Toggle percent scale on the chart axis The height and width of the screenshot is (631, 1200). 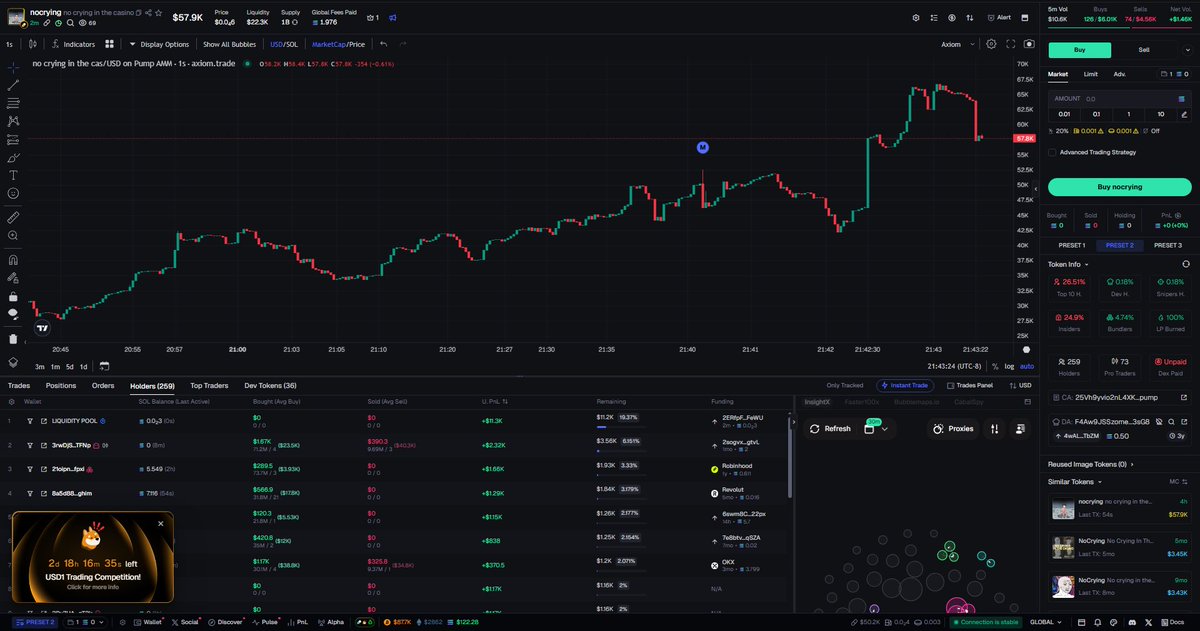[x=995, y=366]
